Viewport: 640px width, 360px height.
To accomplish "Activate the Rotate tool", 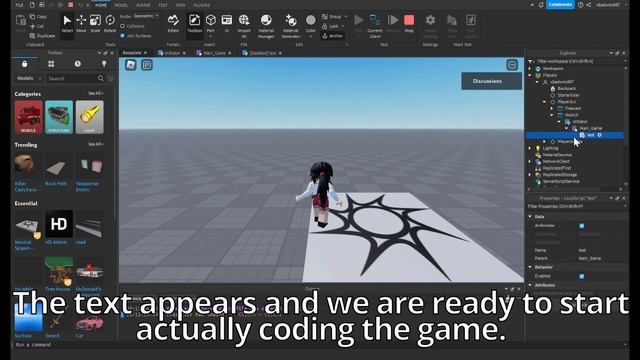I will 110,24.
